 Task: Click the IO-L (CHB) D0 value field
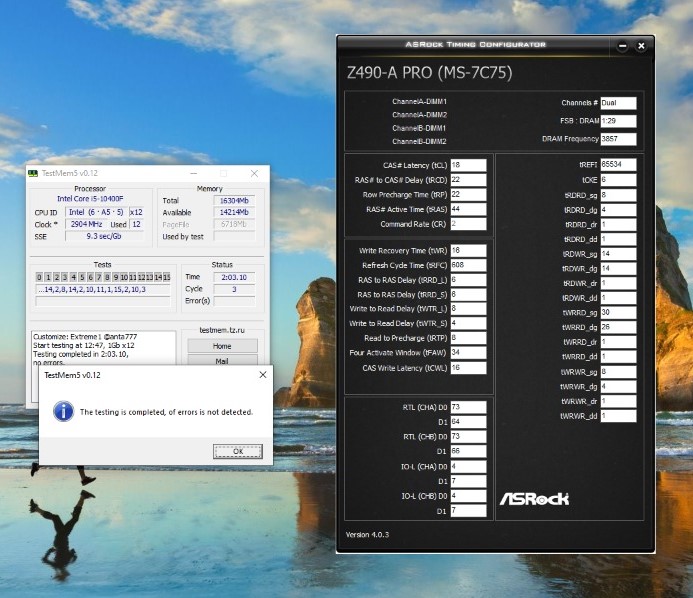pos(468,496)
